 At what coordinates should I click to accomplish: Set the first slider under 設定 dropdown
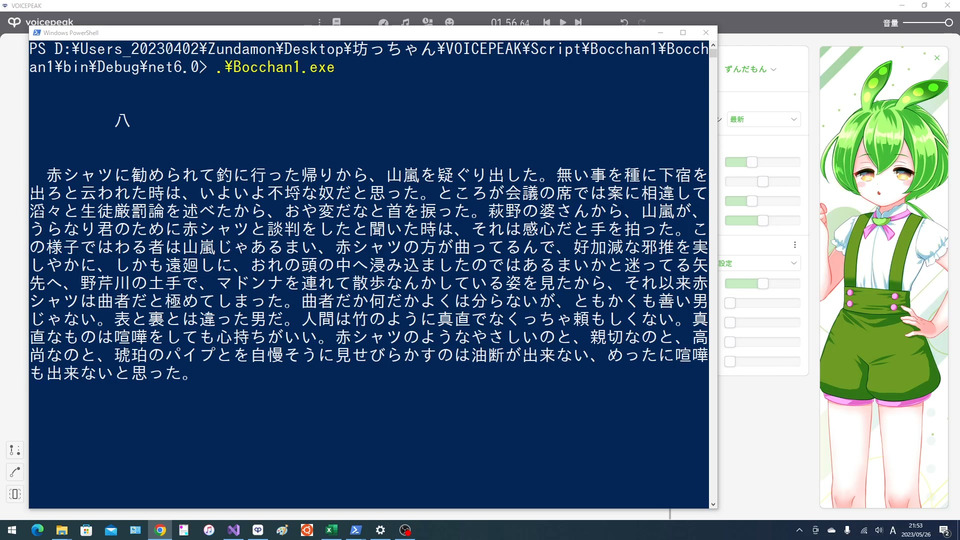(762, 283)
